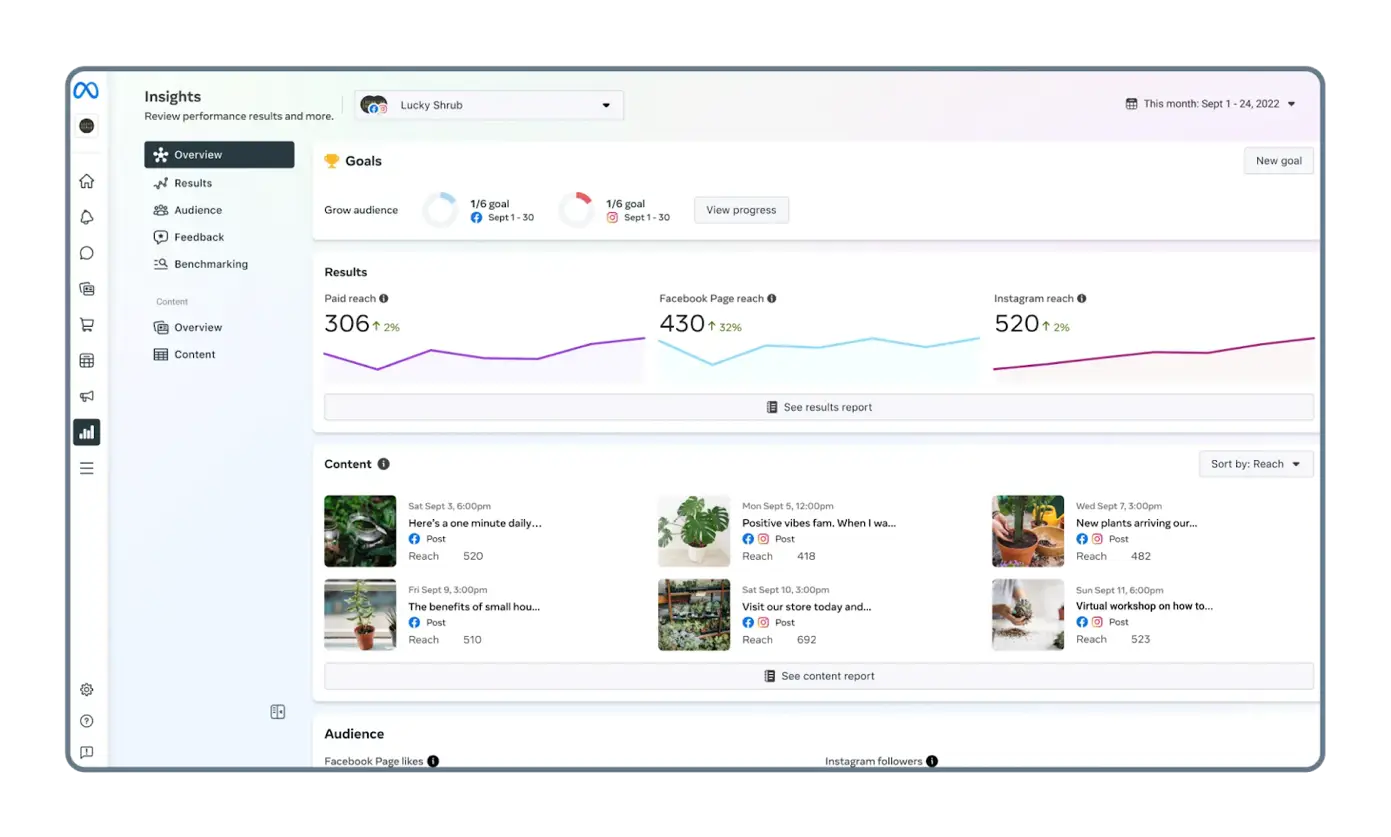1391x837 pixels.
Task: Collapse the sidebar with the panel icon
Action: pos(277,711)
